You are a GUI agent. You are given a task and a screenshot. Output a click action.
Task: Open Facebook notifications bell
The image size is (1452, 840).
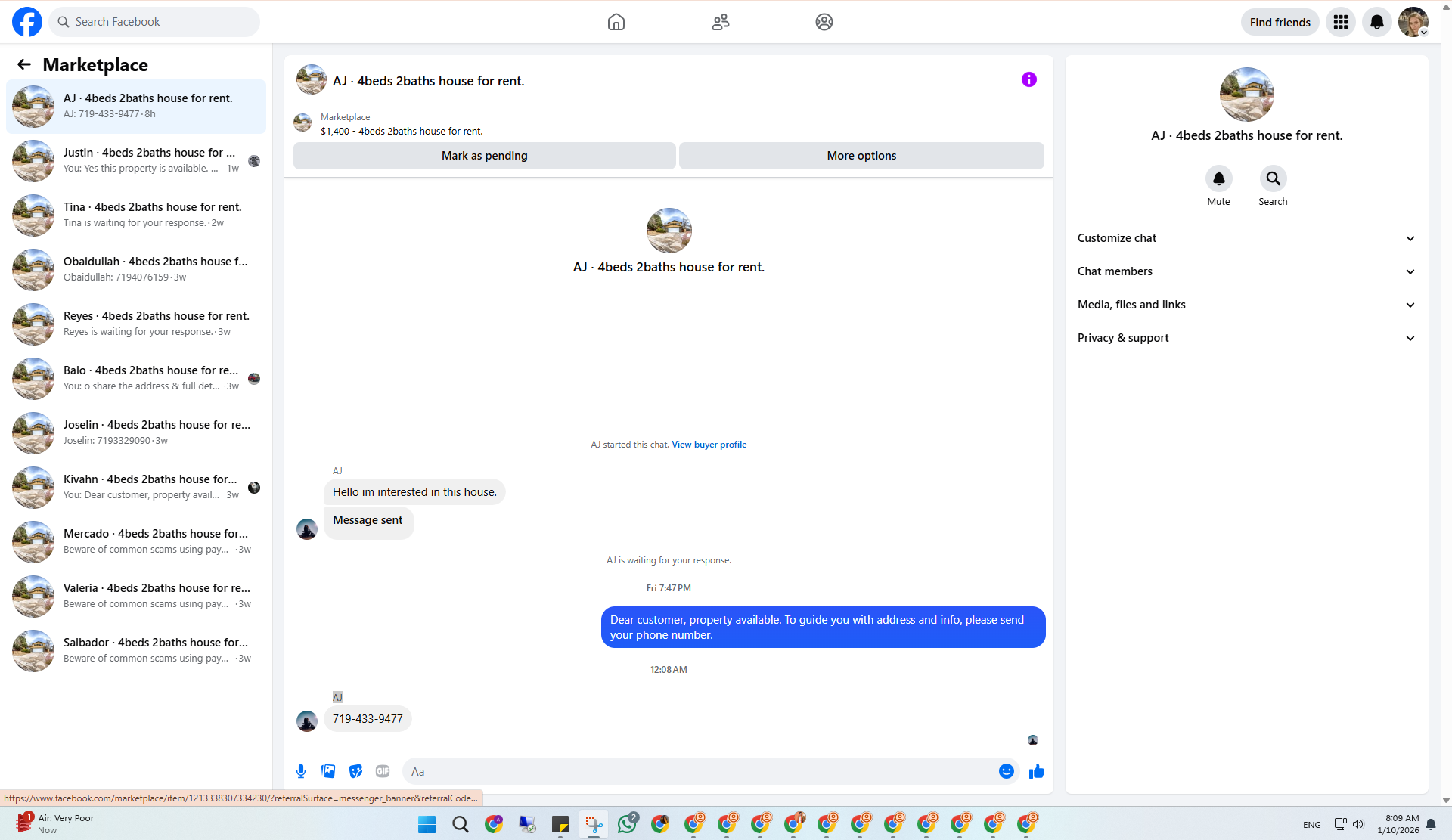coord(1376,22)
